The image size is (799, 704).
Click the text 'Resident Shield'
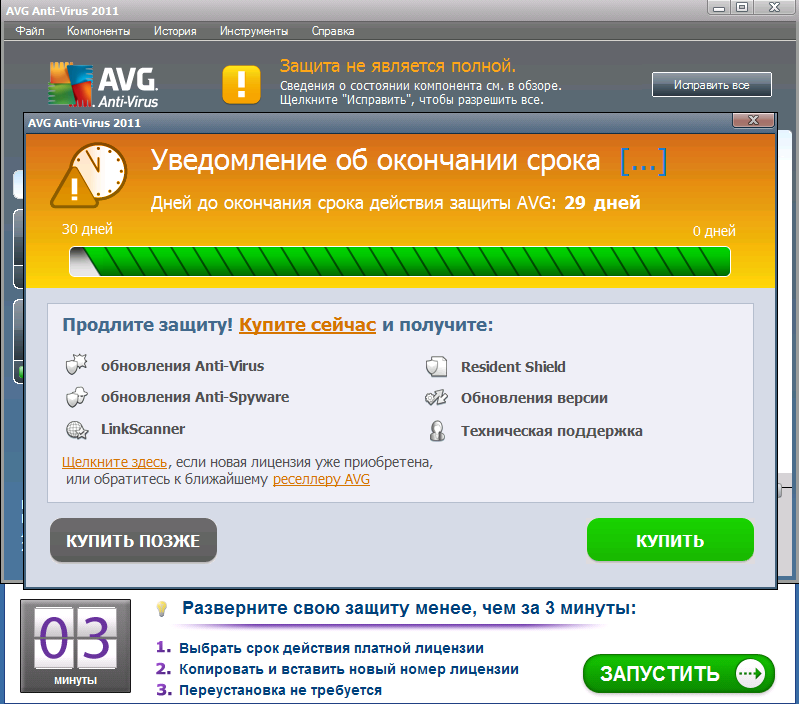[513, 367]
